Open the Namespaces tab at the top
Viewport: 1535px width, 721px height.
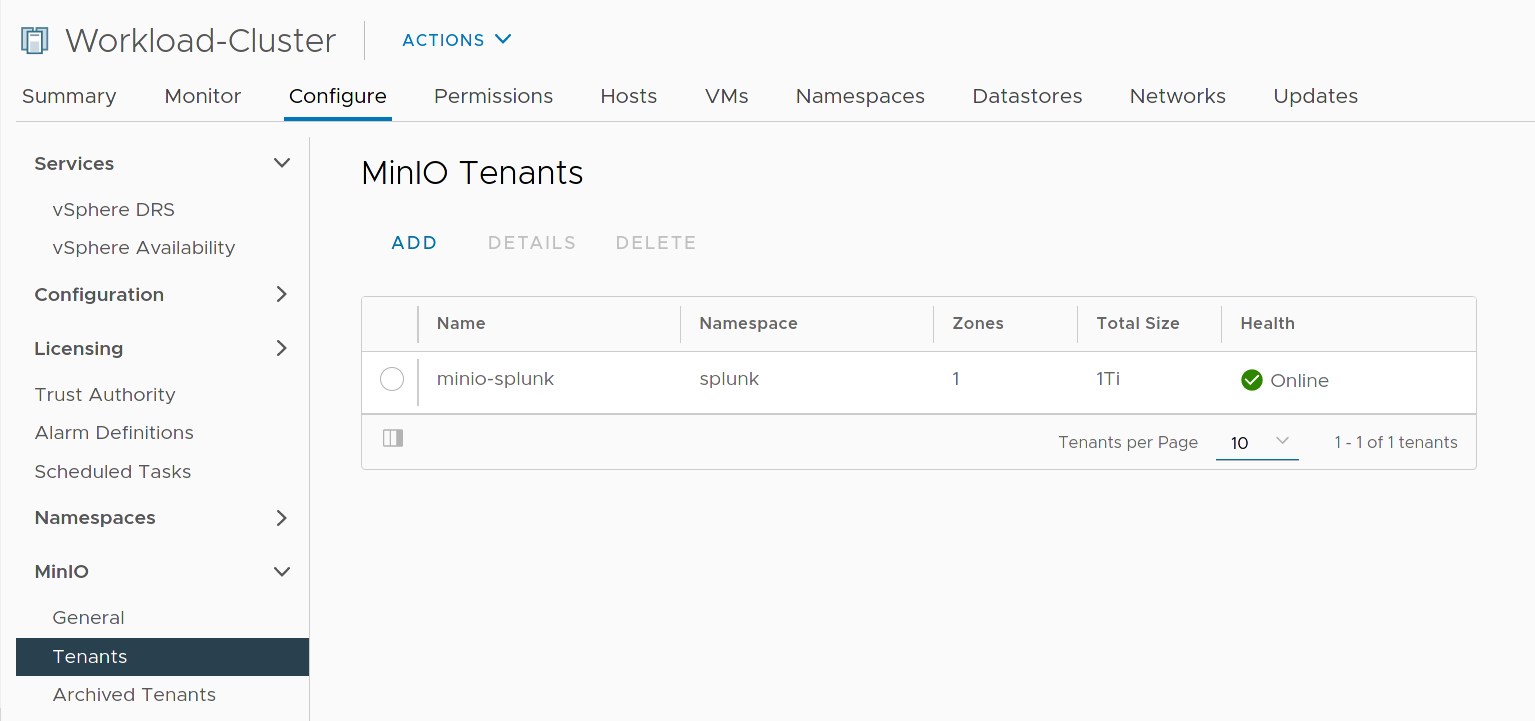[x=859, y=96]
